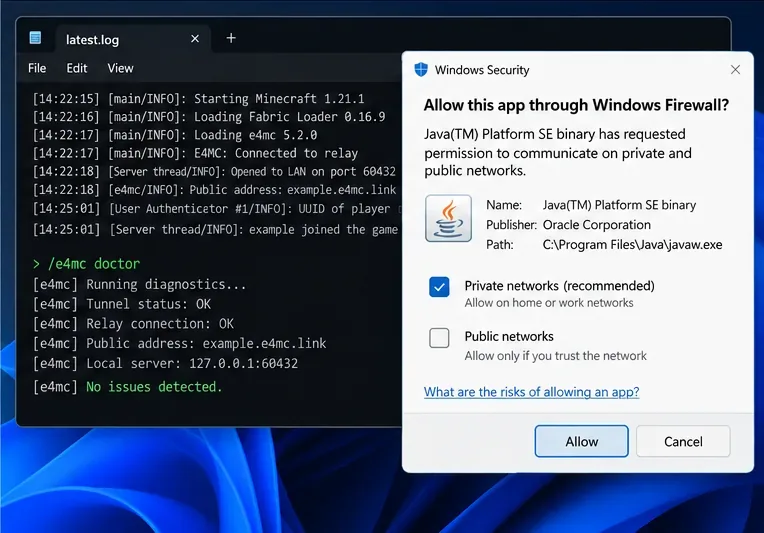Click 'Allow only if you trust the network' description
The width and height of the screenshot is (764, 533).
click(555, 356)
